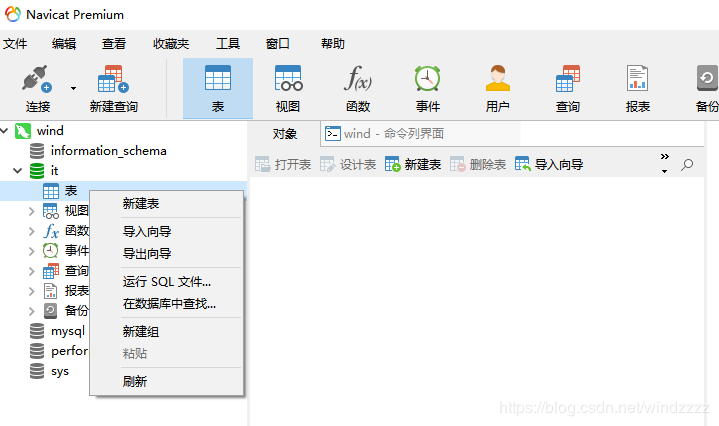The width and height of the screenshot is (719, 426).
Task: Open the 编辑 menu
Action: pos(64,44)
